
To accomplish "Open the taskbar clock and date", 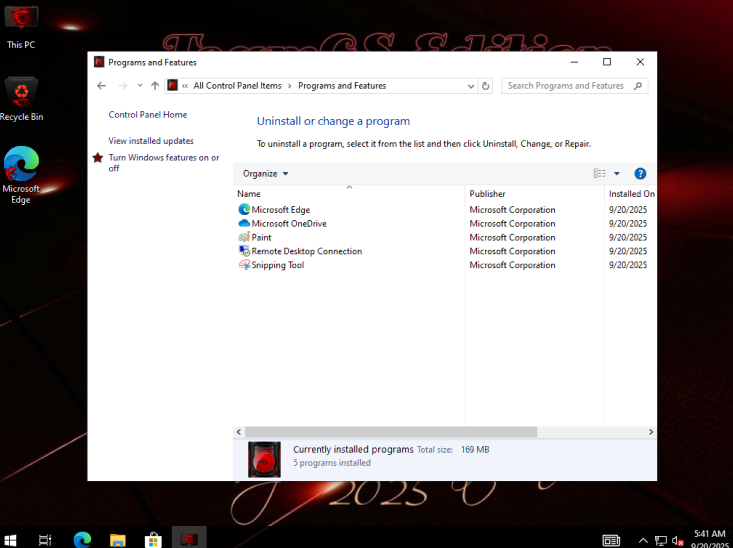I will [710, 539].
